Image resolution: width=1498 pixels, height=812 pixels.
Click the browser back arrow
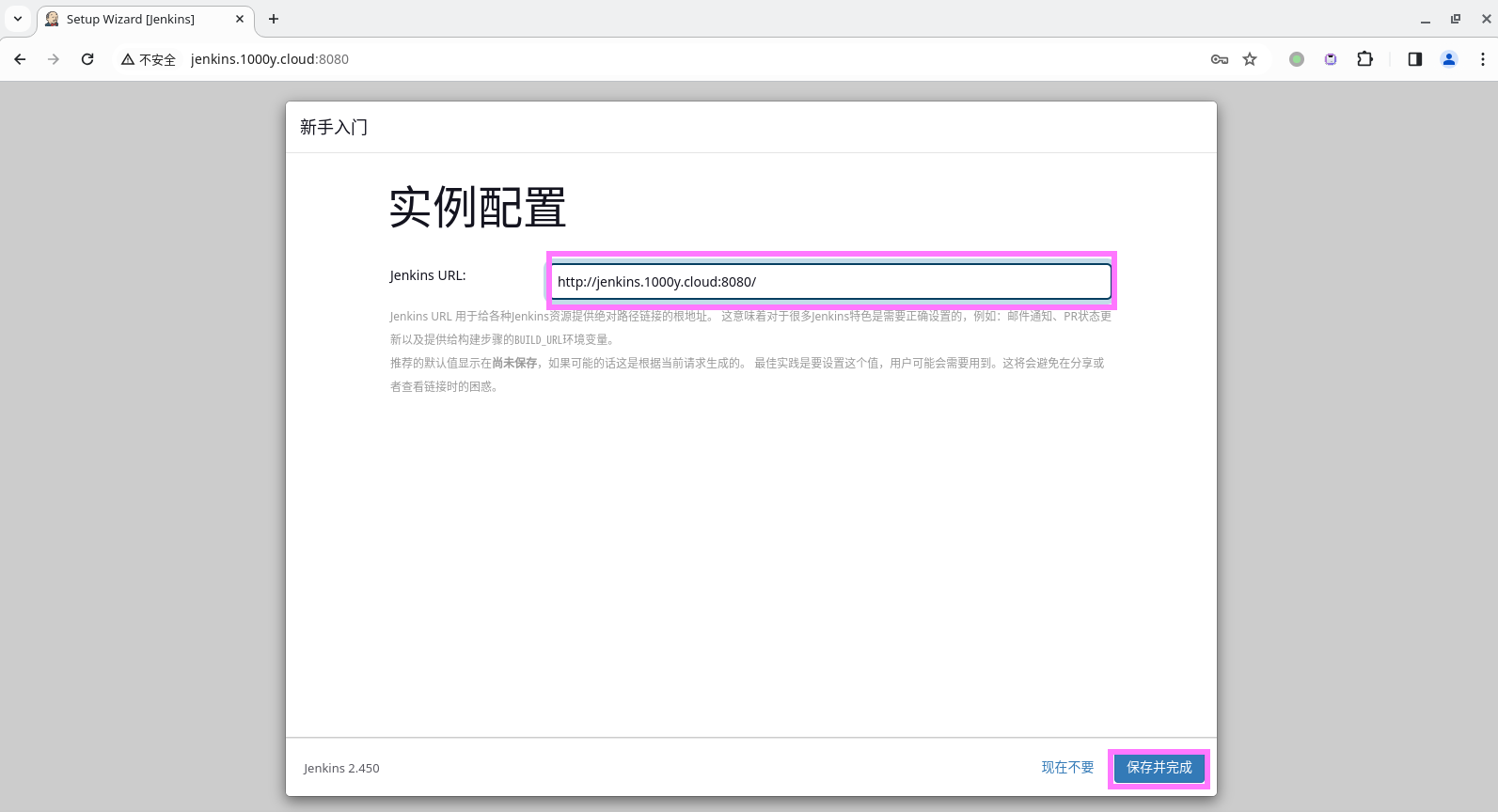(20, 59)
